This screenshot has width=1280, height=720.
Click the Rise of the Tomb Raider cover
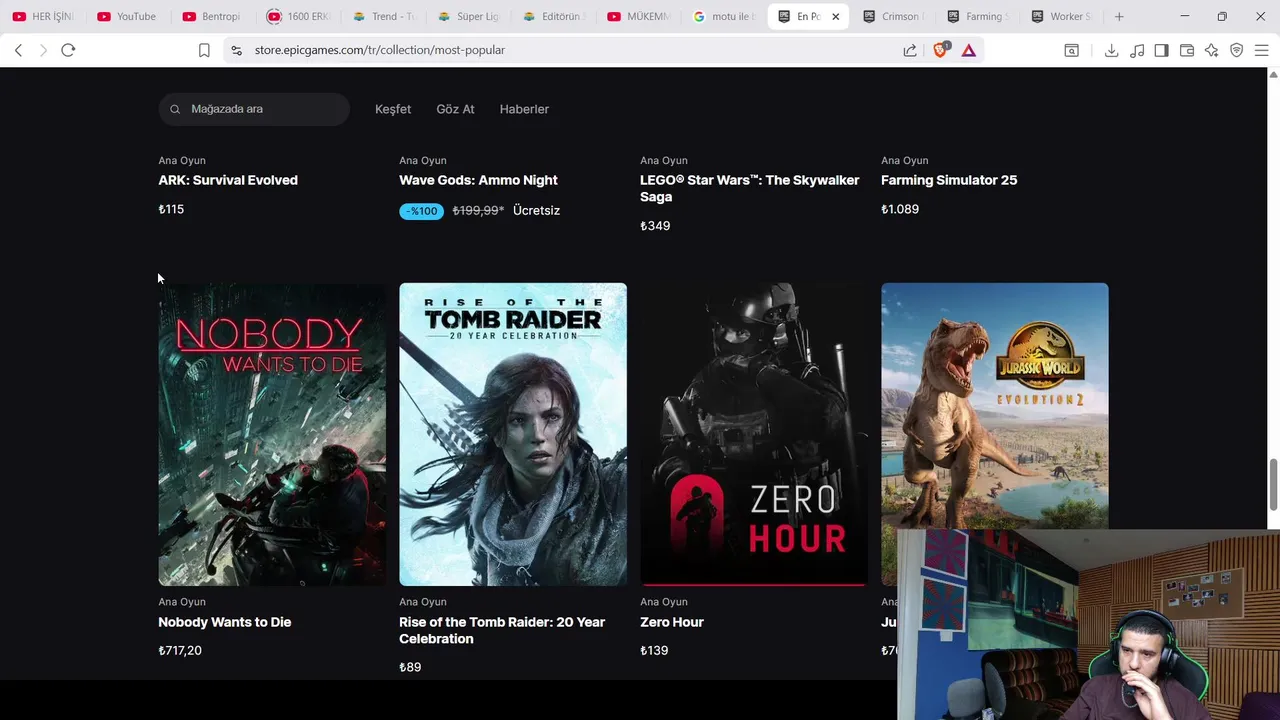pos(513,434)
